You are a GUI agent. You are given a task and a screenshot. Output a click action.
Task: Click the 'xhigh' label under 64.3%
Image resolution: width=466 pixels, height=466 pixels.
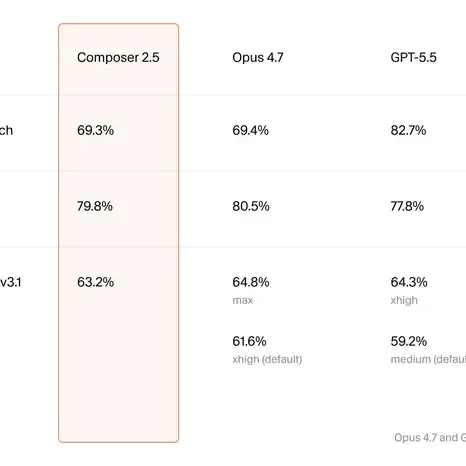point(404,300)
